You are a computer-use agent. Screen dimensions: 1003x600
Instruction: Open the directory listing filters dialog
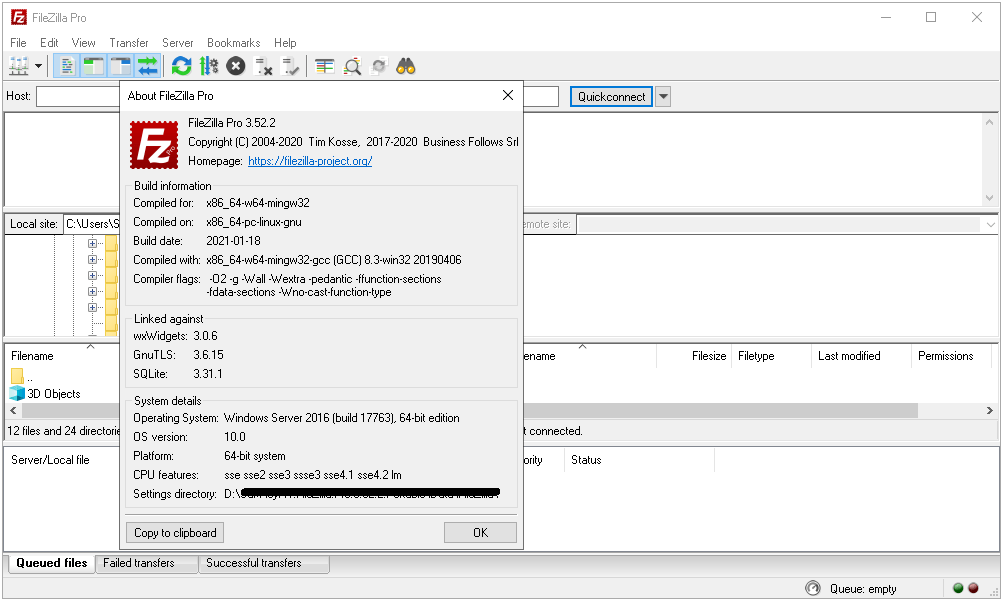(x=324, y=66)
